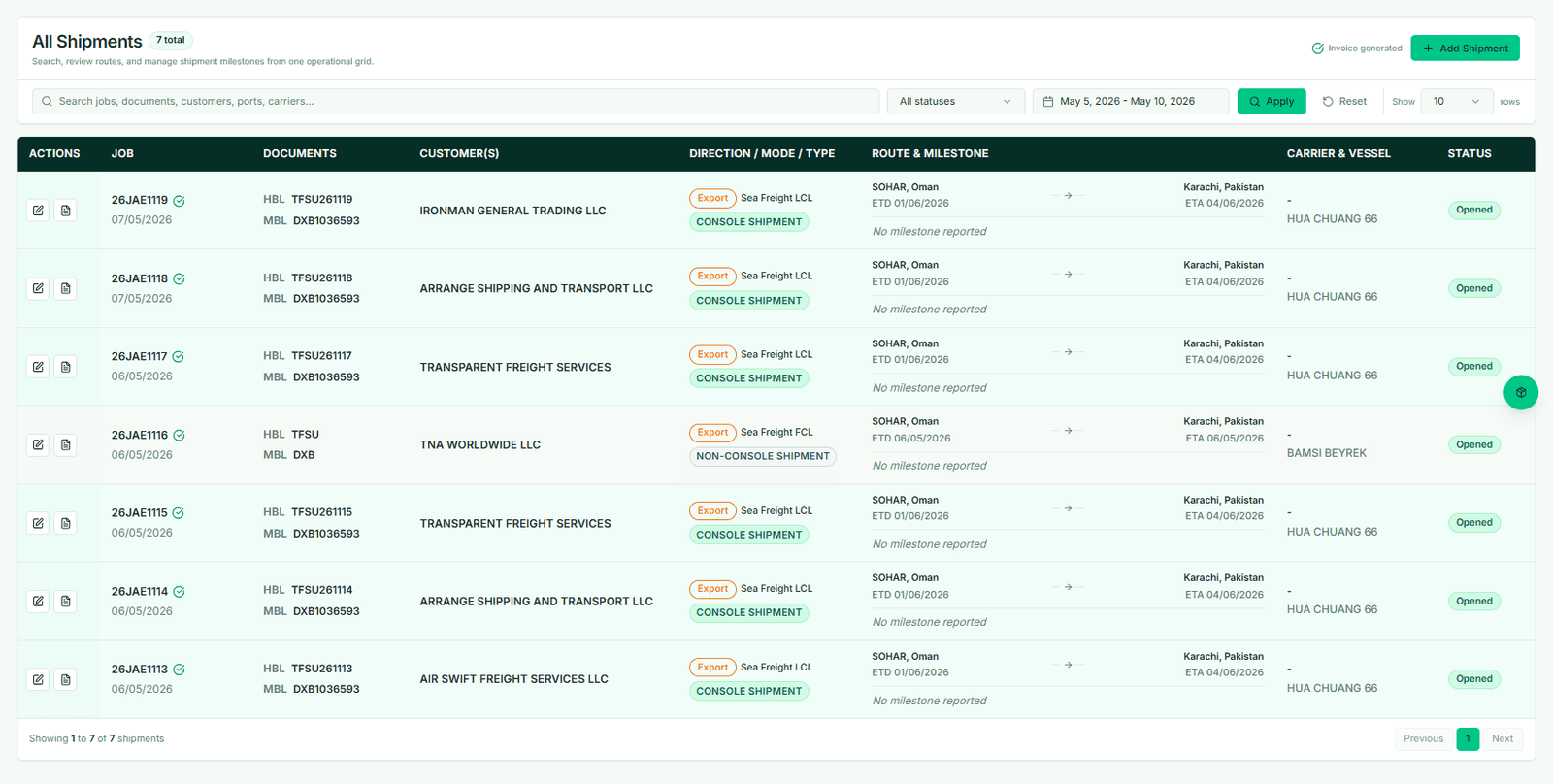Click edit icon in 26JAE1117 row
This screenshot has width=1553, height=784.
(38, 367)
